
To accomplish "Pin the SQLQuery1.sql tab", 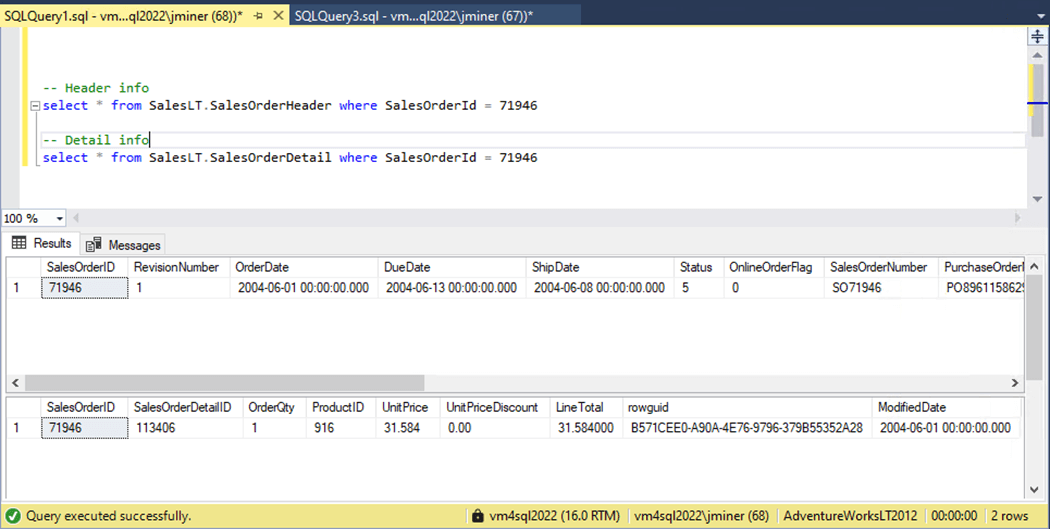I will coord(258,15).
